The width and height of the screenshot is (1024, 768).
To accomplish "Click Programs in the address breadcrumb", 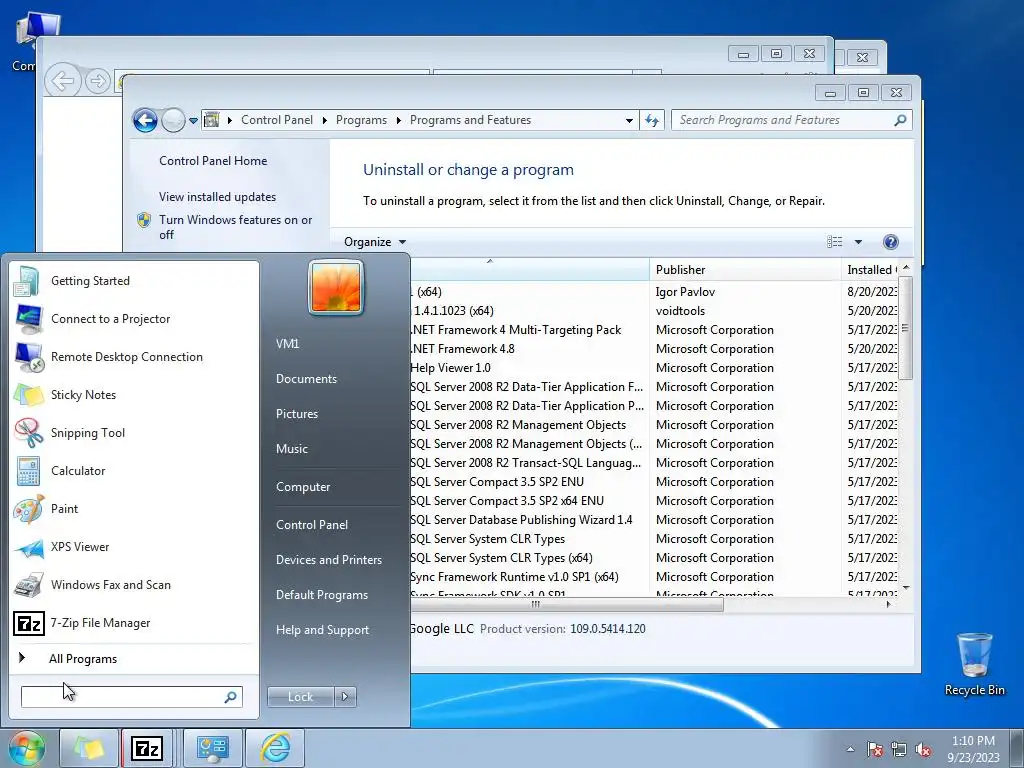I will pos(361,120).
